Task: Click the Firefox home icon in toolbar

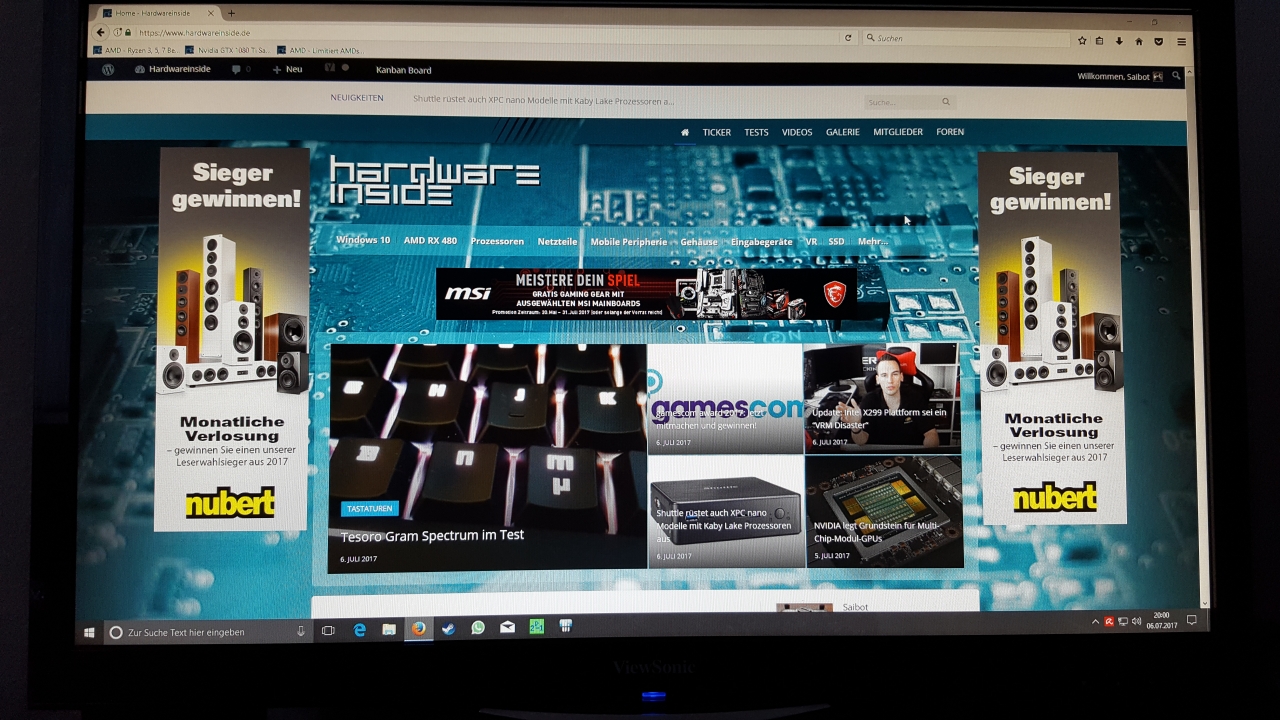Action: [1138, 41]
